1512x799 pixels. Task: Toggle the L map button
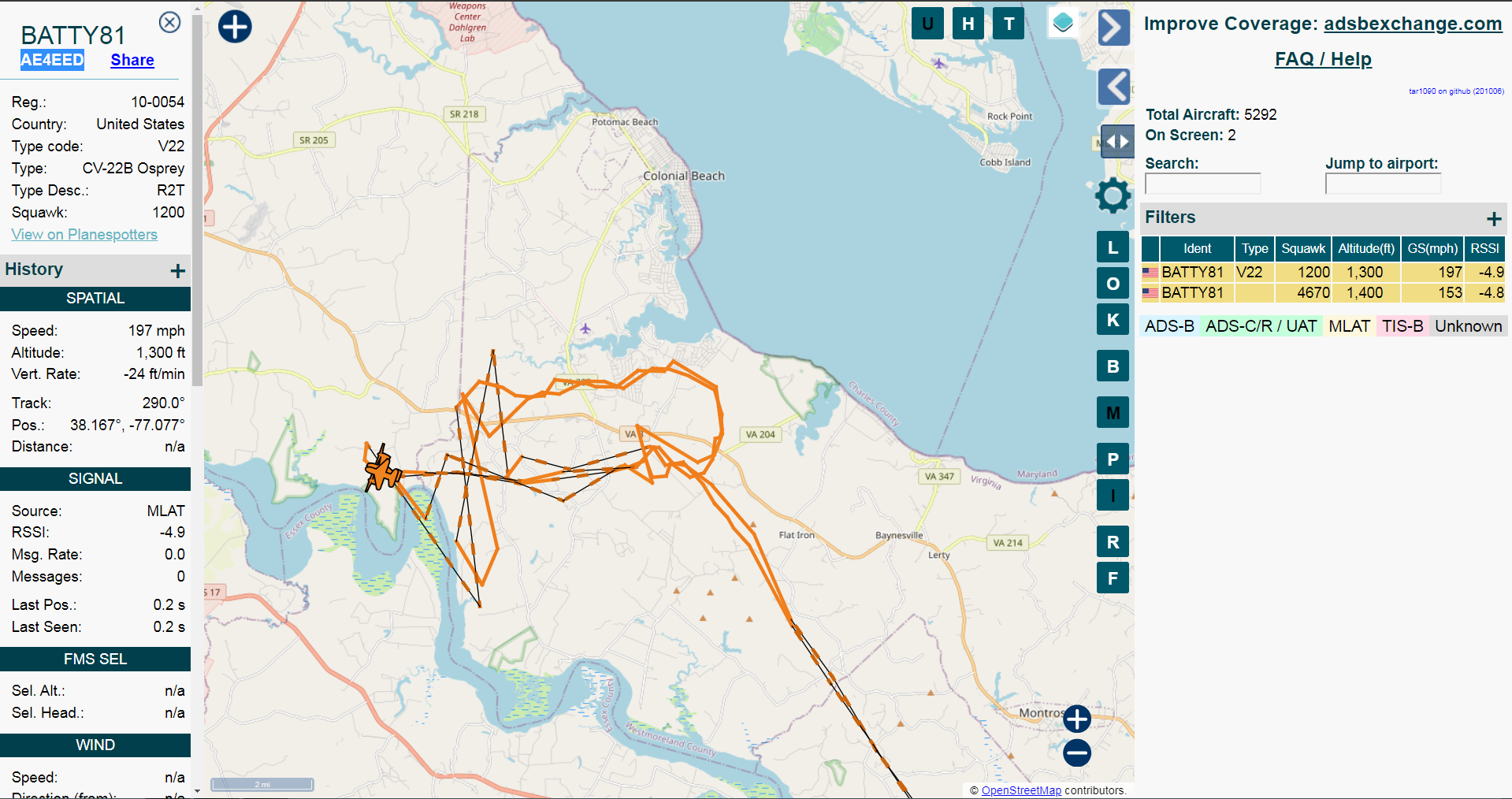pyautogui.click(x=1113, y=247)
